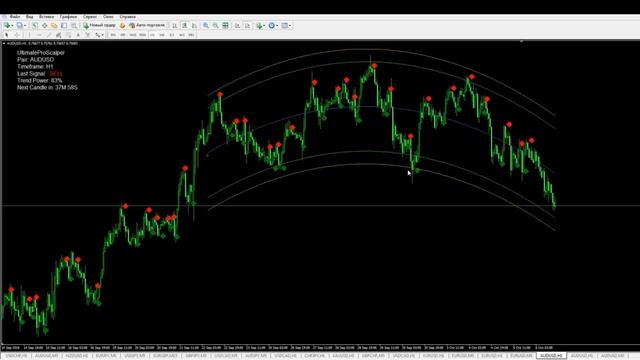Switch to the M15 timeframe

pyautogui.click(x=133, y=35)
